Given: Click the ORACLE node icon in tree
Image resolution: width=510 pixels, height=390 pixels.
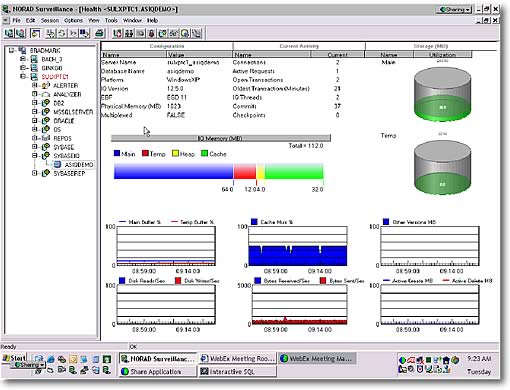Looking at the screenshot, I should pyautogui.click(x=46, y=121).
